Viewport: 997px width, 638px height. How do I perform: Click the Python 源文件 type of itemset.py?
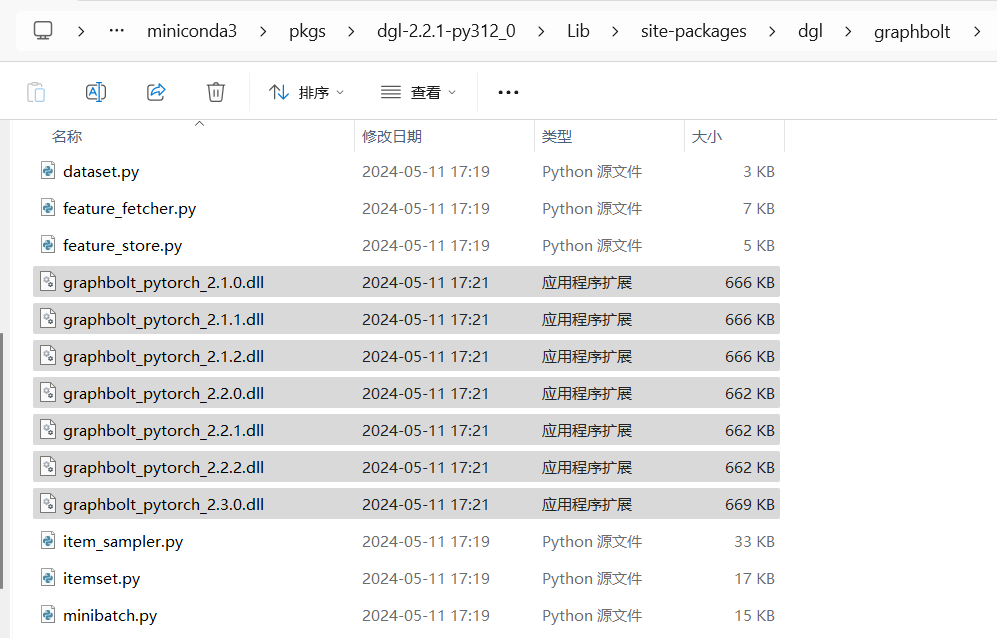click(x=592, y=578)
